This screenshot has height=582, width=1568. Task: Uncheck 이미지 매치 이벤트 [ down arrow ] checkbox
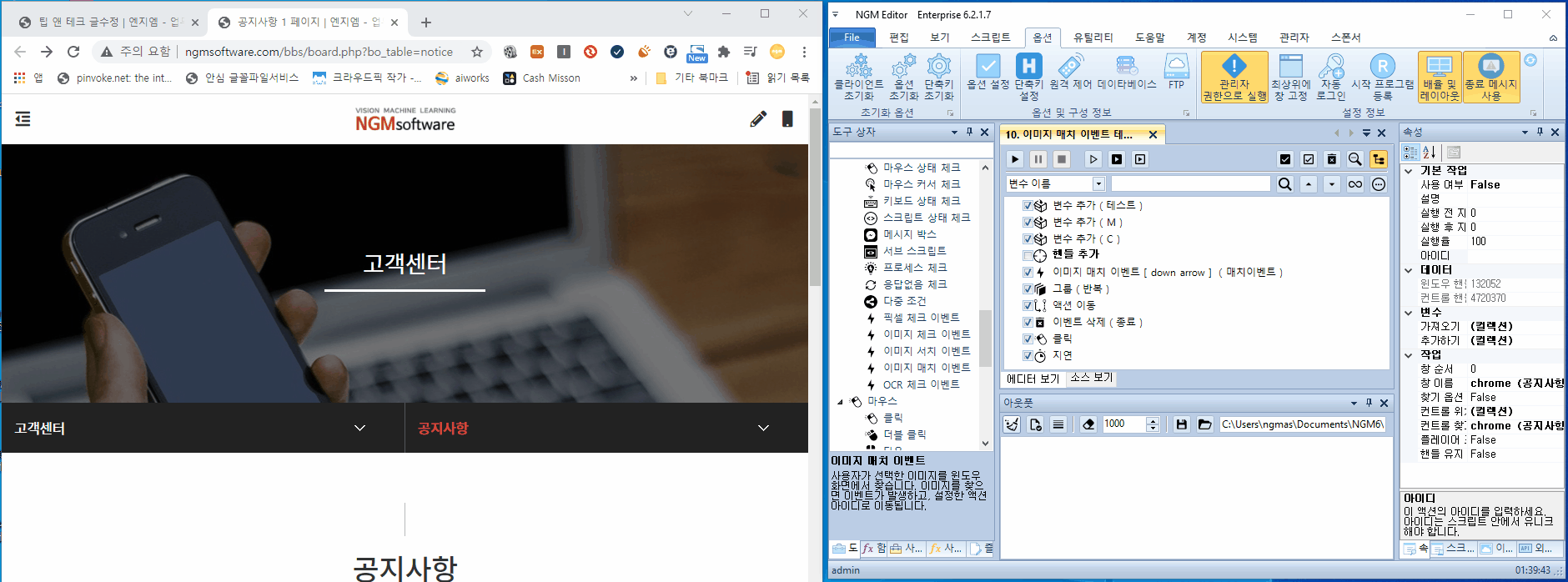(x=1028, y=272)
